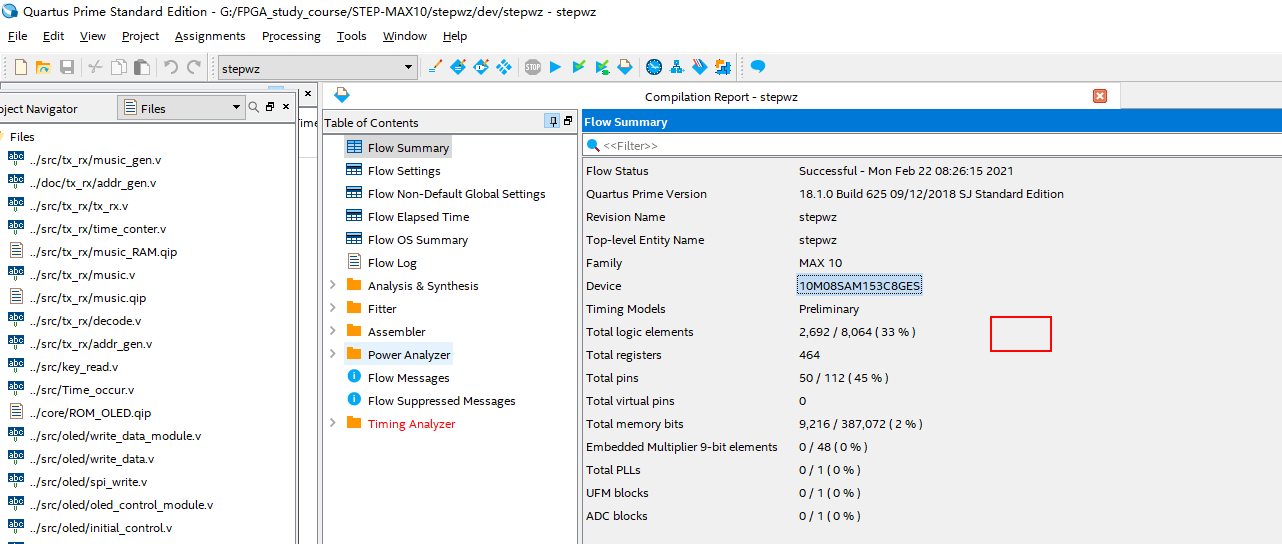Expand the red Timing Analyzer folder
Image resolution: width=1282 pixels, height=544 pixels.
(332, 423)
